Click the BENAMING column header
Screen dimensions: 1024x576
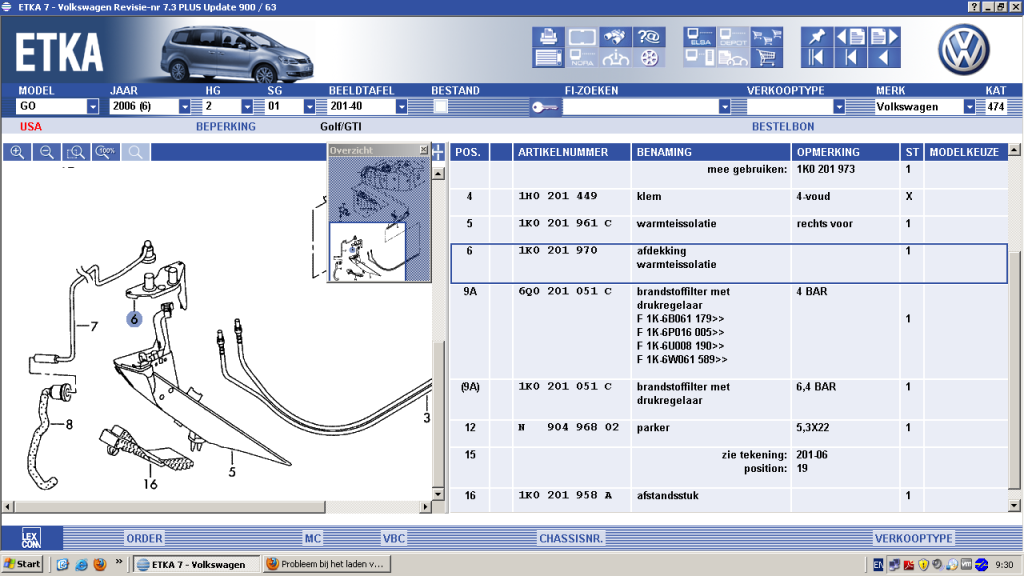tap(711, 152)
